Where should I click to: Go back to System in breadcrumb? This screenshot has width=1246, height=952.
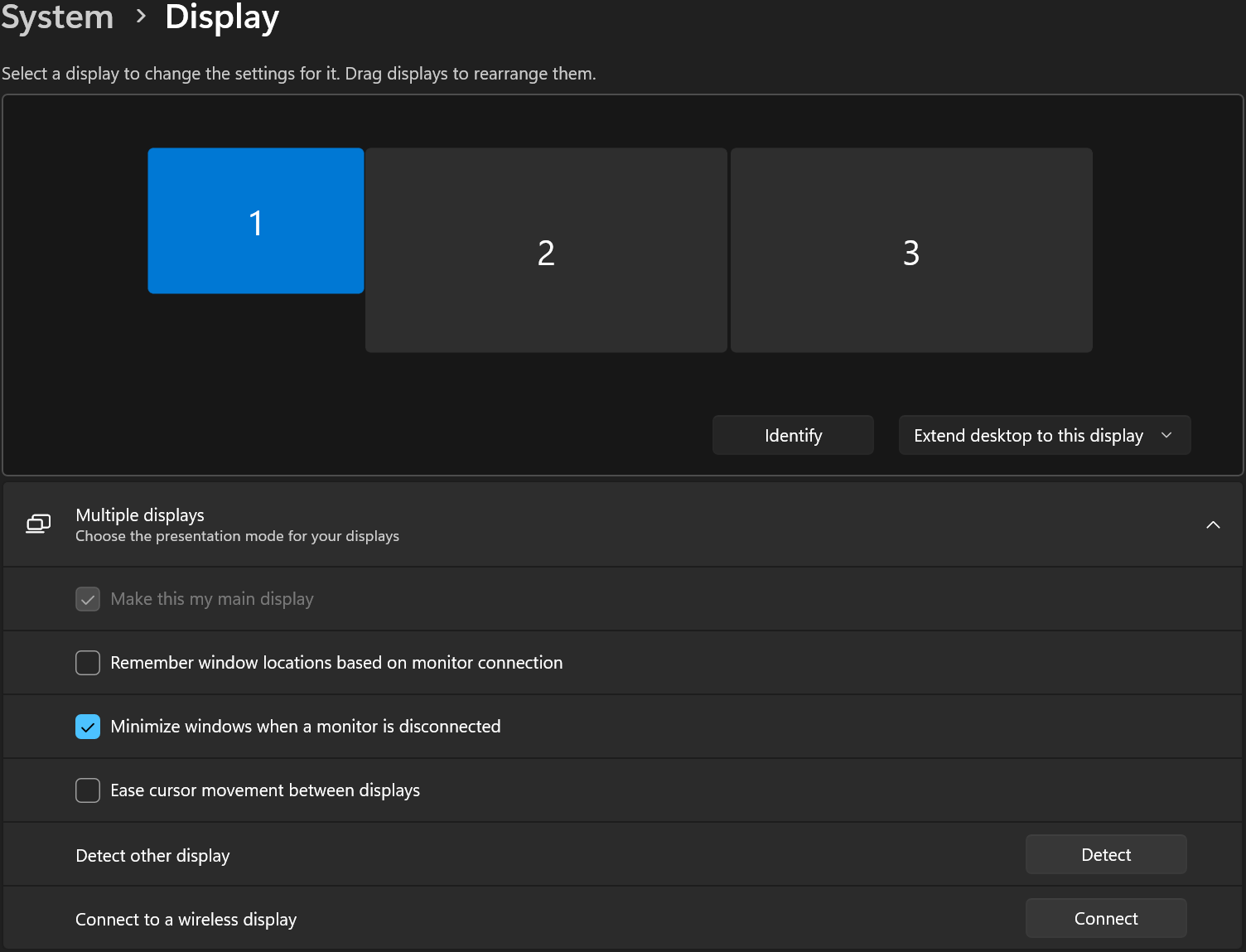pos(57,17)
